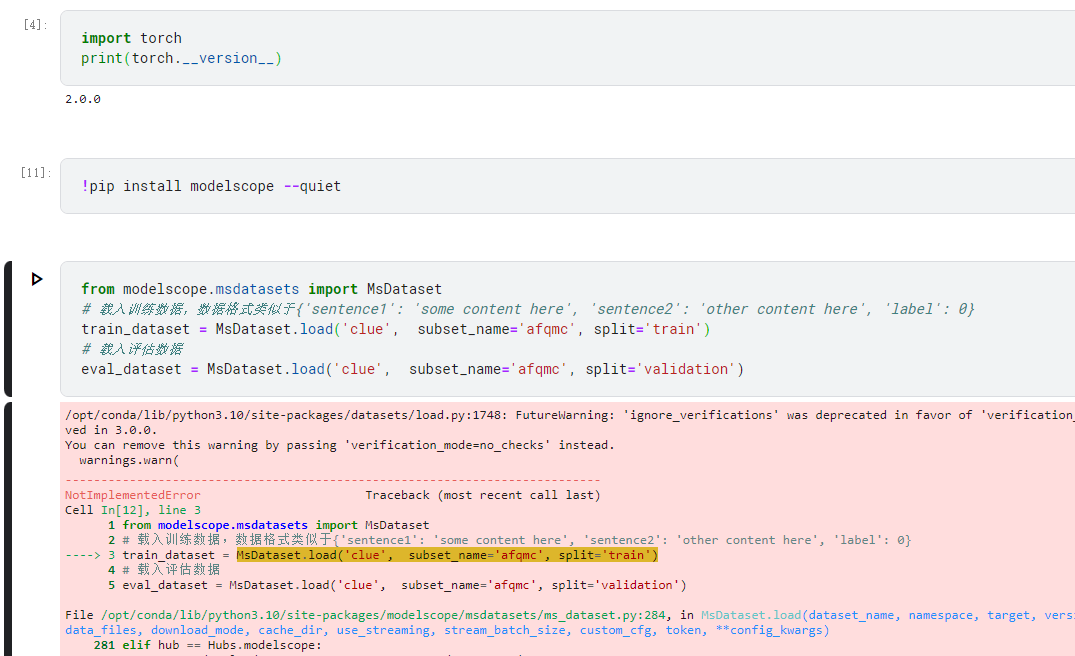Select cell prompt number [4]

coord(35,24)
